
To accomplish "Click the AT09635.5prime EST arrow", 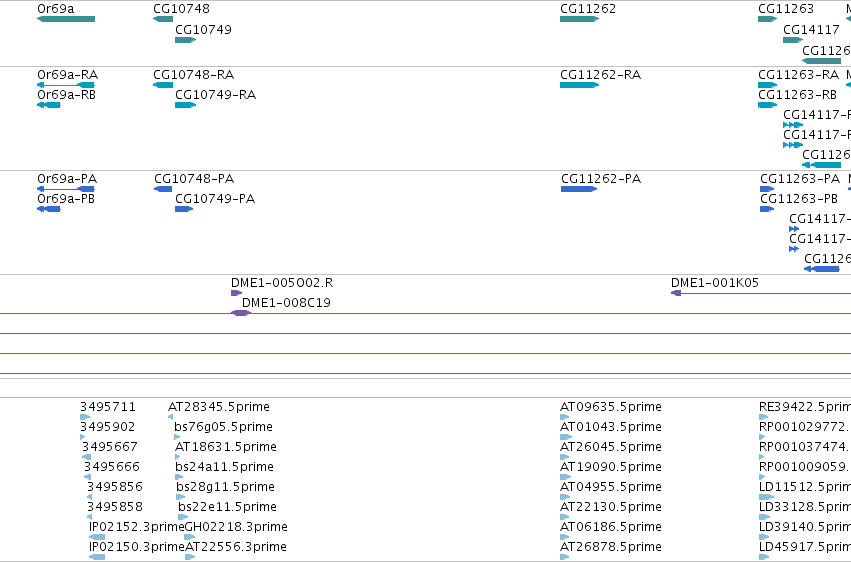I will 564,417.
